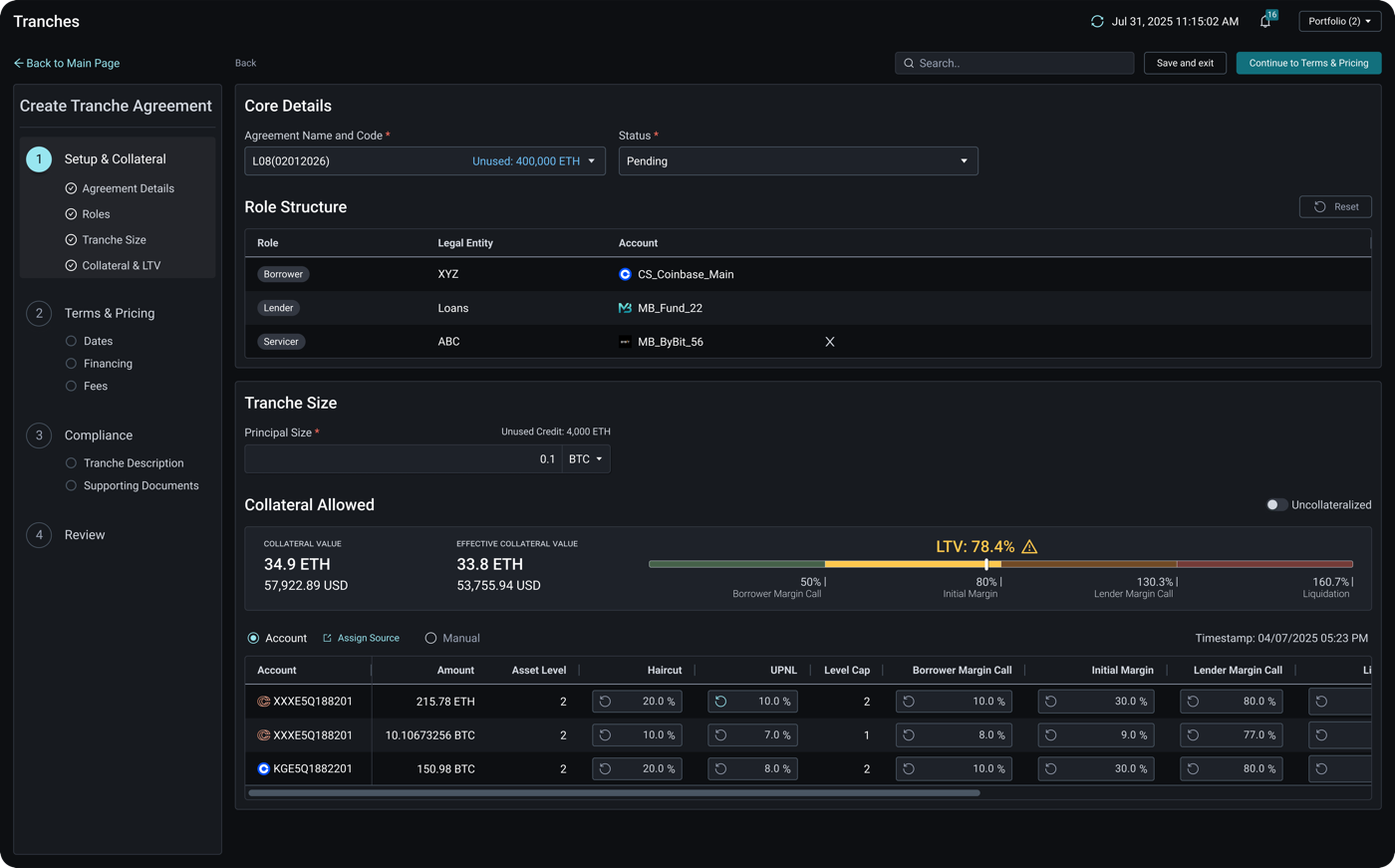
Task: Reset Haircut for the 10.10673256 BTC row
Action: tap(605, 735)
